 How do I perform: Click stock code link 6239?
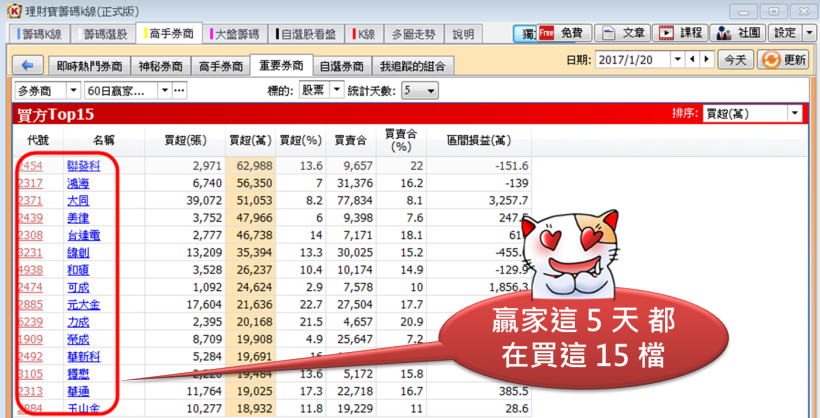pyautogui.click(x=30, y=322)
